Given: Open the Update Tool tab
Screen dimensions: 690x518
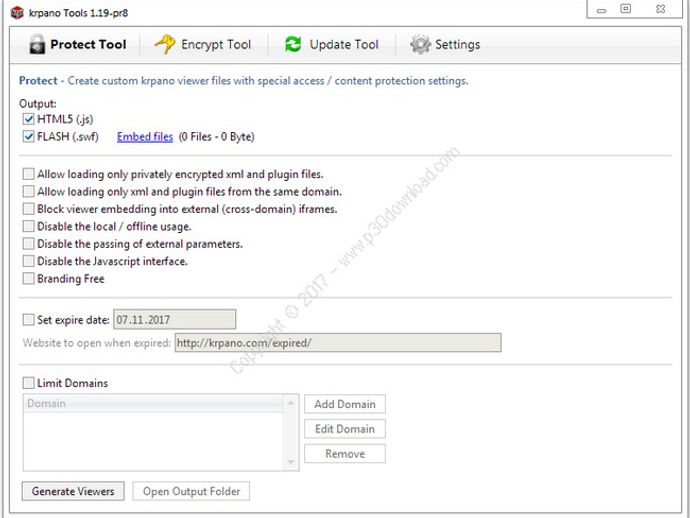Looking at the screenshot, I should pyautogui.click(x=332, y=44).
